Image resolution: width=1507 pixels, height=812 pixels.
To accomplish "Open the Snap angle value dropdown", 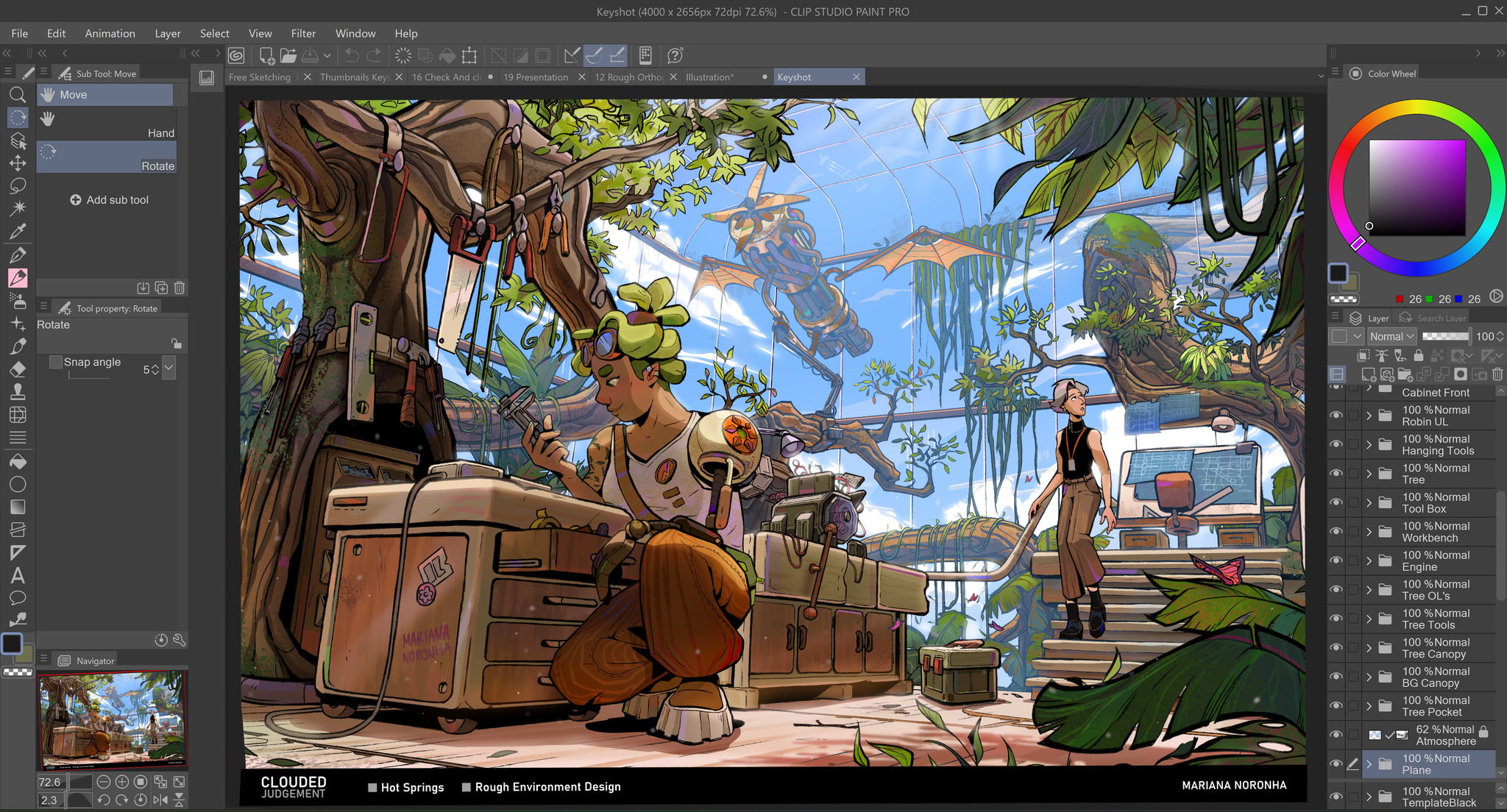I will pos(169,368).
